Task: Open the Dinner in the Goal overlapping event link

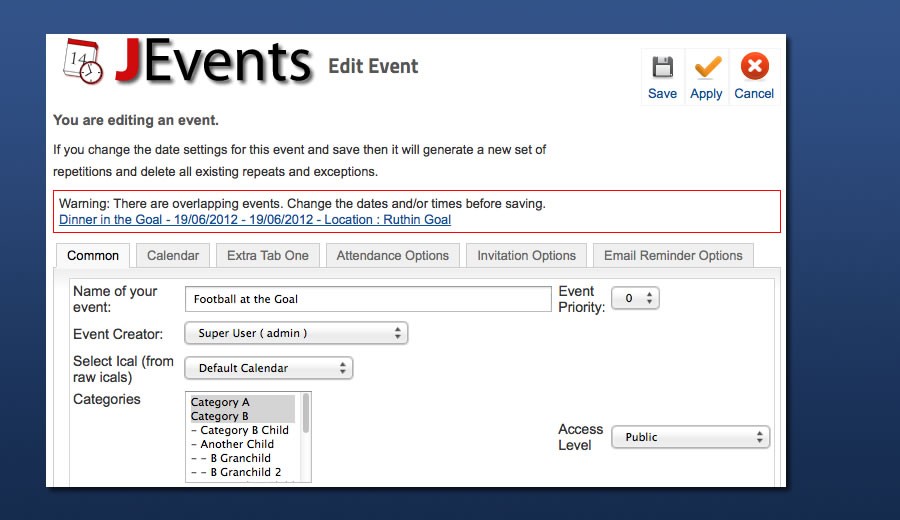Action: (255, 220)
